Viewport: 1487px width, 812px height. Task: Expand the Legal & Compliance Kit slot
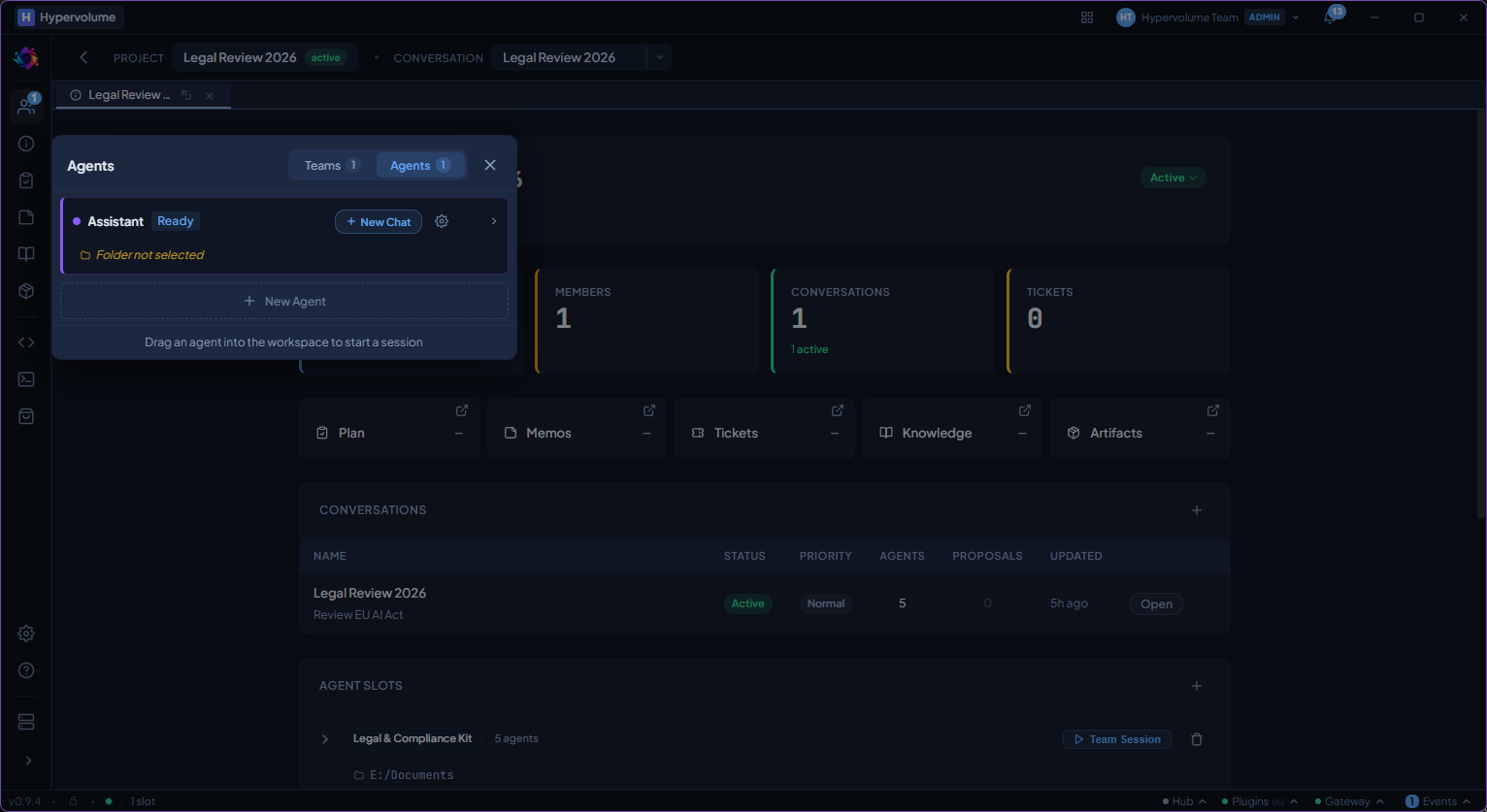[x=325, y=739]
